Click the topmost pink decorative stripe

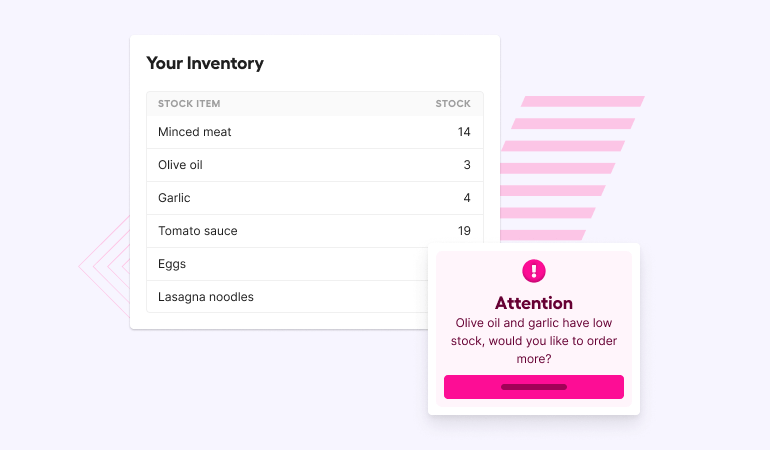[583, 101]
